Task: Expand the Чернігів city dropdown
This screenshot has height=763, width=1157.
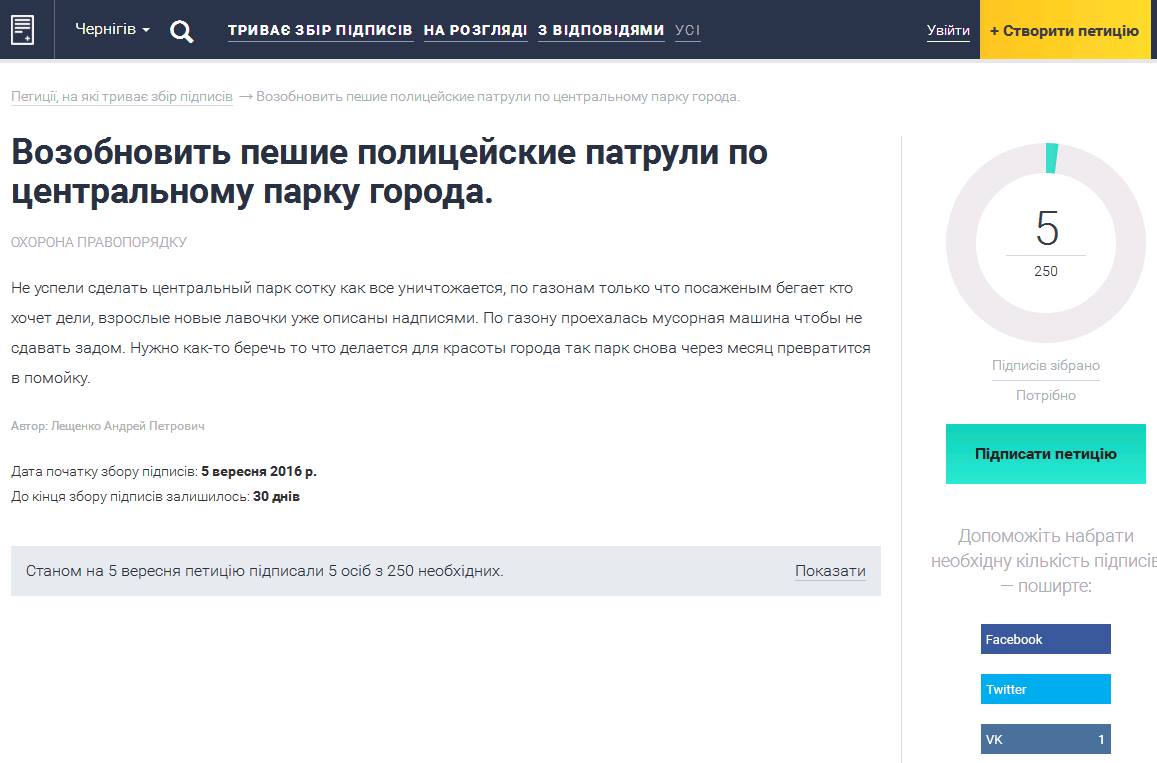Action: point(112,30)
